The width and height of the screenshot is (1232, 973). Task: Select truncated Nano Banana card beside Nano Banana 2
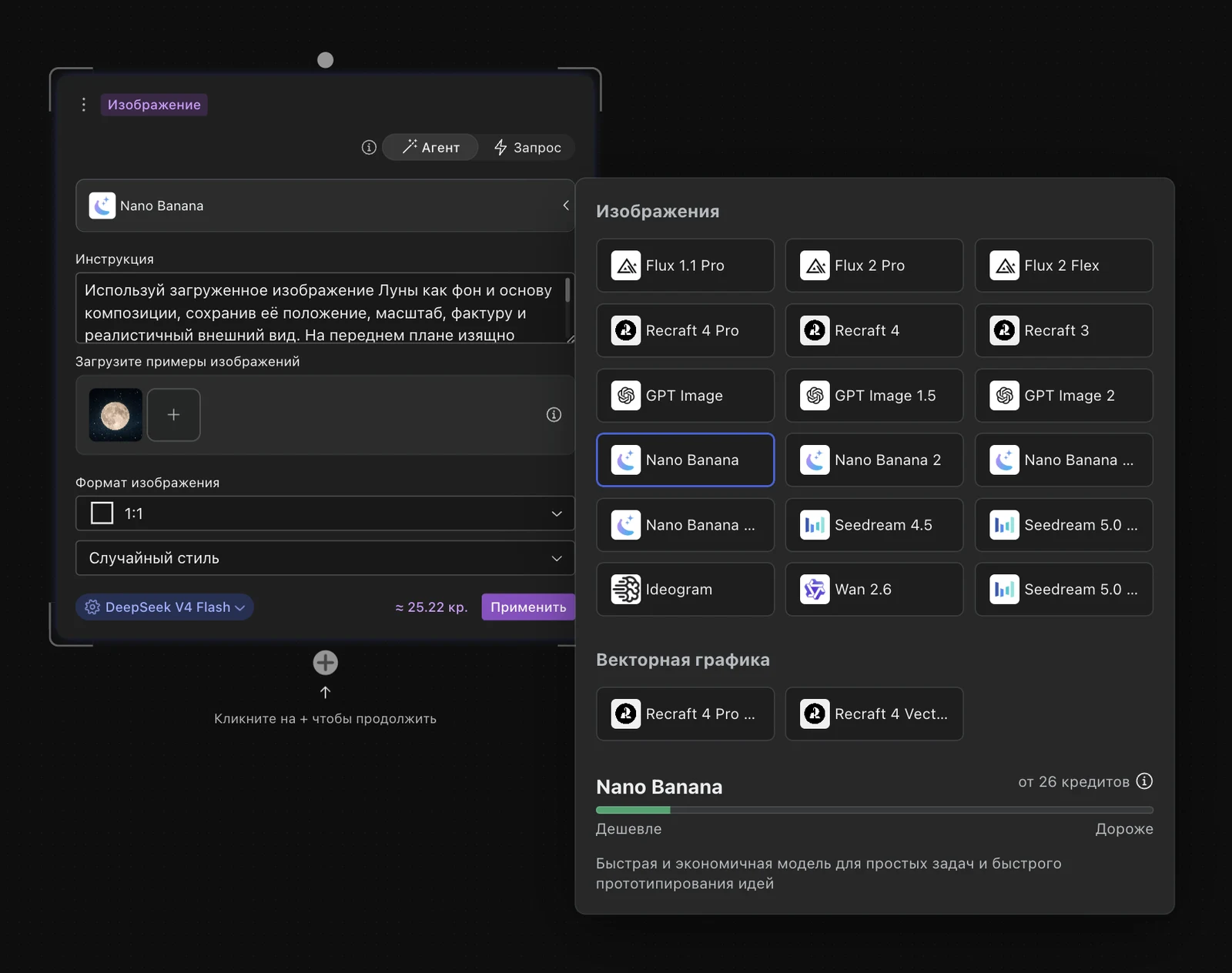tap(1063, 460)
